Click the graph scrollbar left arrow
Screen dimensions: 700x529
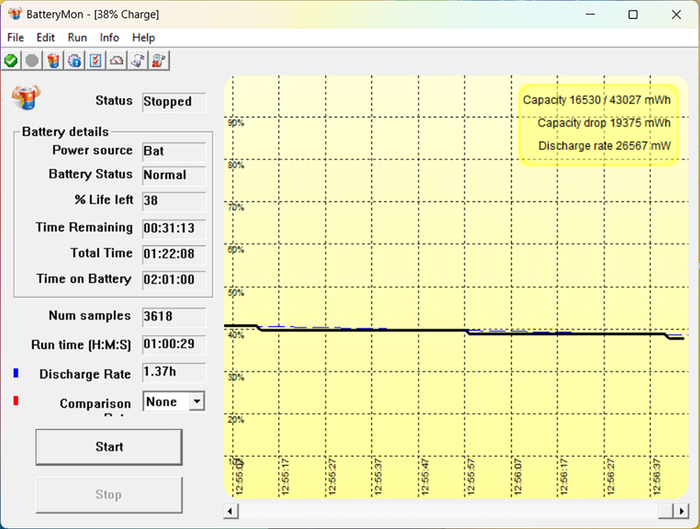pyautogui.click(x=232, y=510)
